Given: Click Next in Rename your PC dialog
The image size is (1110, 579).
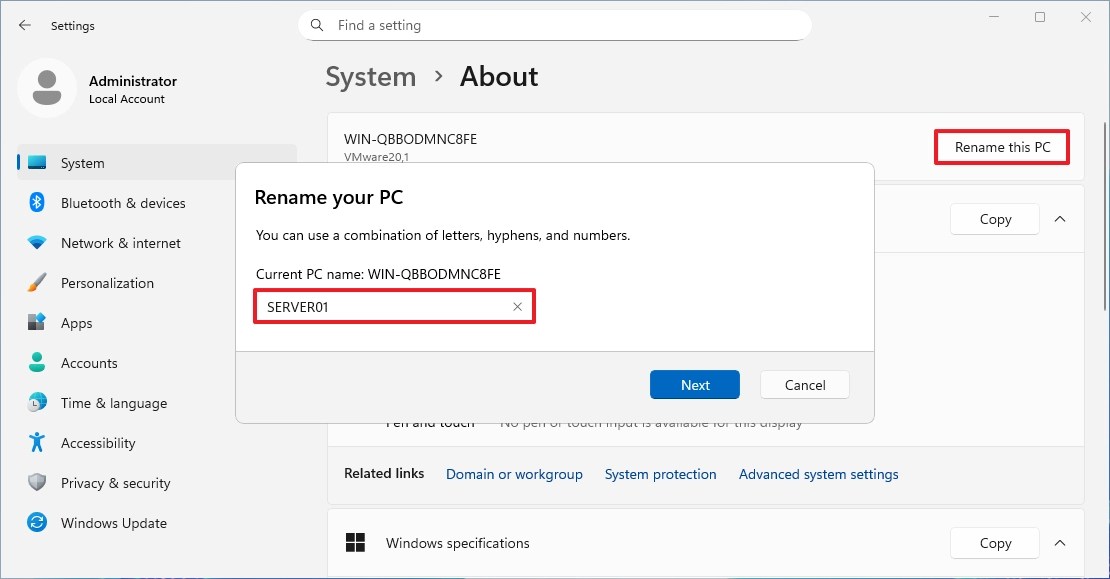Looking at the screenshot, I should point(694,385).
